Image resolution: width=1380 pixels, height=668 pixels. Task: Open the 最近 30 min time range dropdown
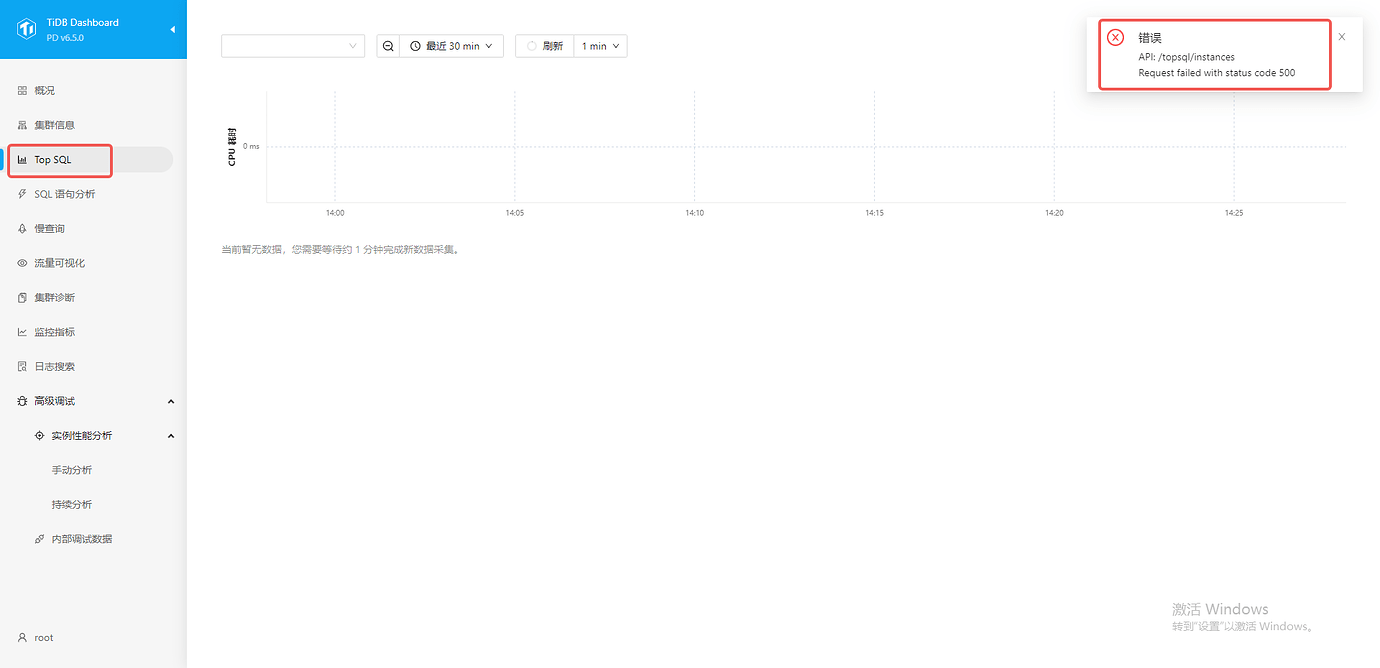point(451,46)
